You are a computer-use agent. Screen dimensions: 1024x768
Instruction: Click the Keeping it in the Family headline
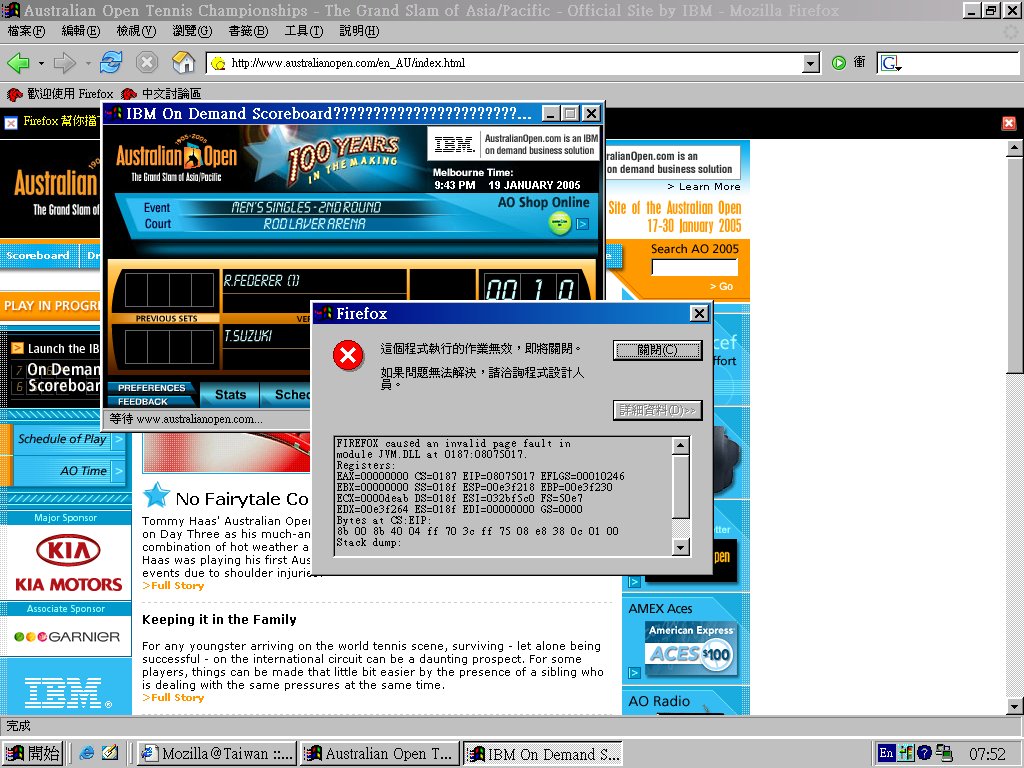[x=219, y=620]
